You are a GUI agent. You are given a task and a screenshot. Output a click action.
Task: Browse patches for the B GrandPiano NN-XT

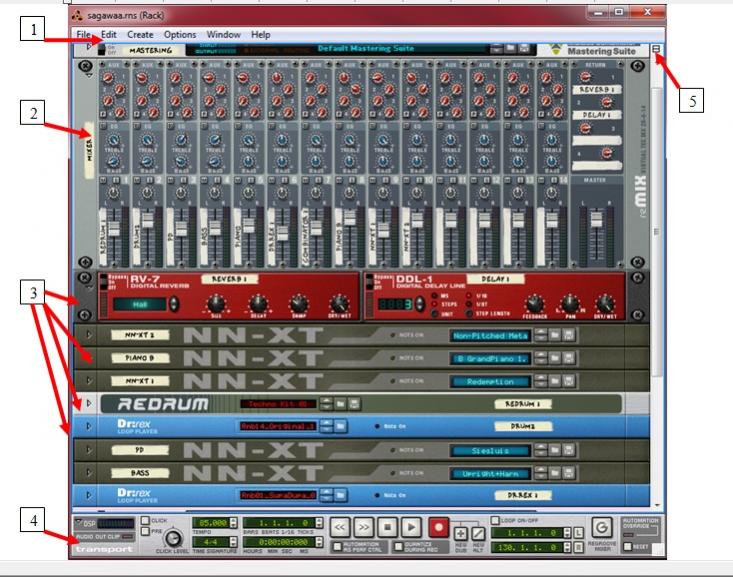(554, 358)
